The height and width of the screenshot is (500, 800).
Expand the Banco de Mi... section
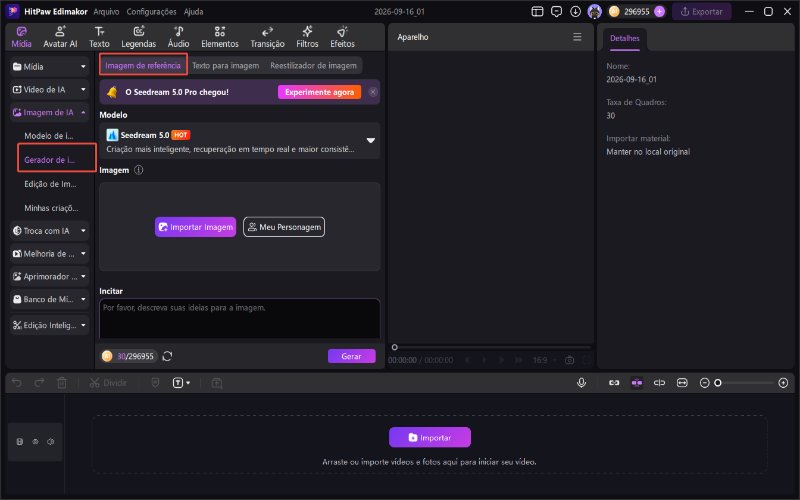(49, 299)
